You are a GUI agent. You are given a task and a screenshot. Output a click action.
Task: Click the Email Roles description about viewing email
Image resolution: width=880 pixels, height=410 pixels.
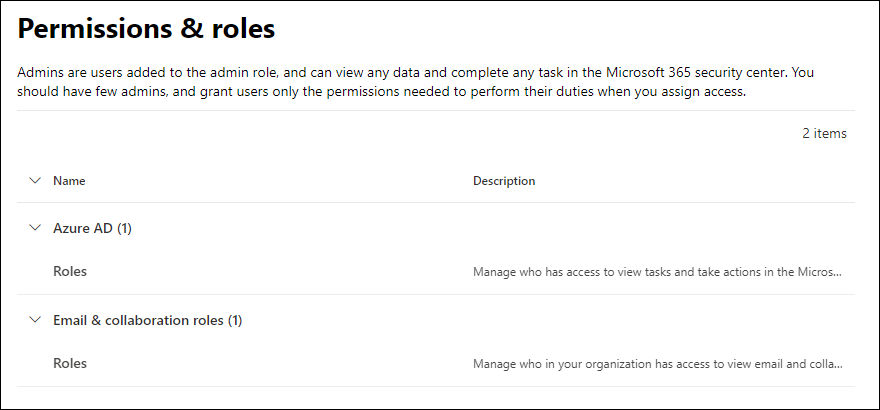657,363
